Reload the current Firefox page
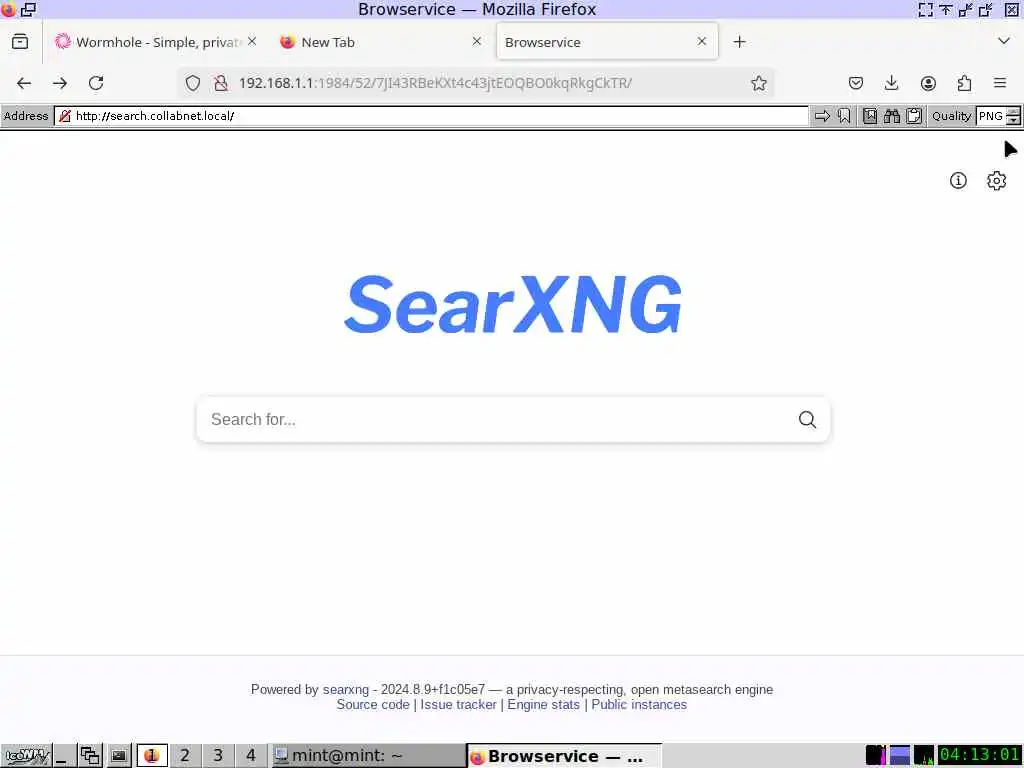Screen dimensions: 1024x768 pyautogui.click(x=96, y=83)
